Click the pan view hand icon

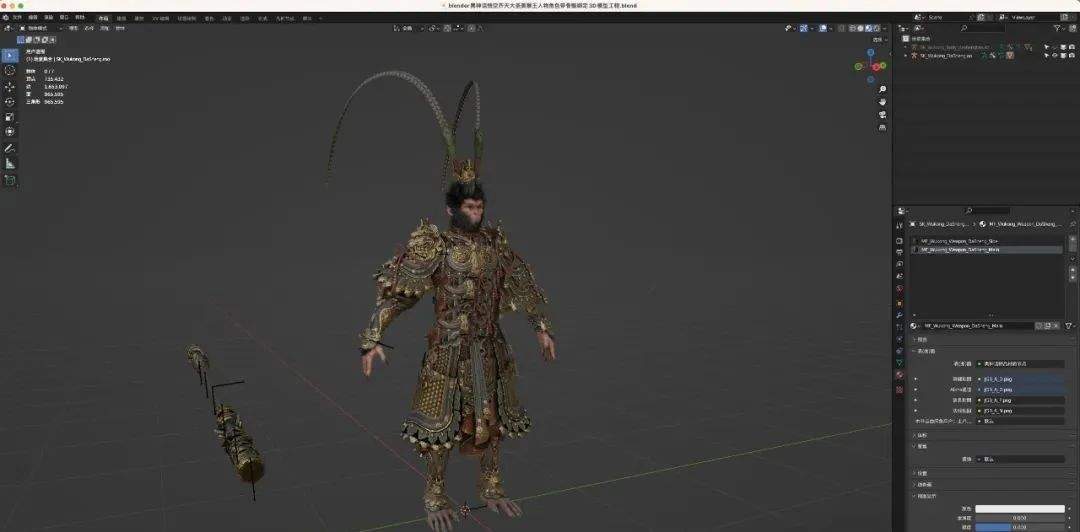(x=882, y=102)
